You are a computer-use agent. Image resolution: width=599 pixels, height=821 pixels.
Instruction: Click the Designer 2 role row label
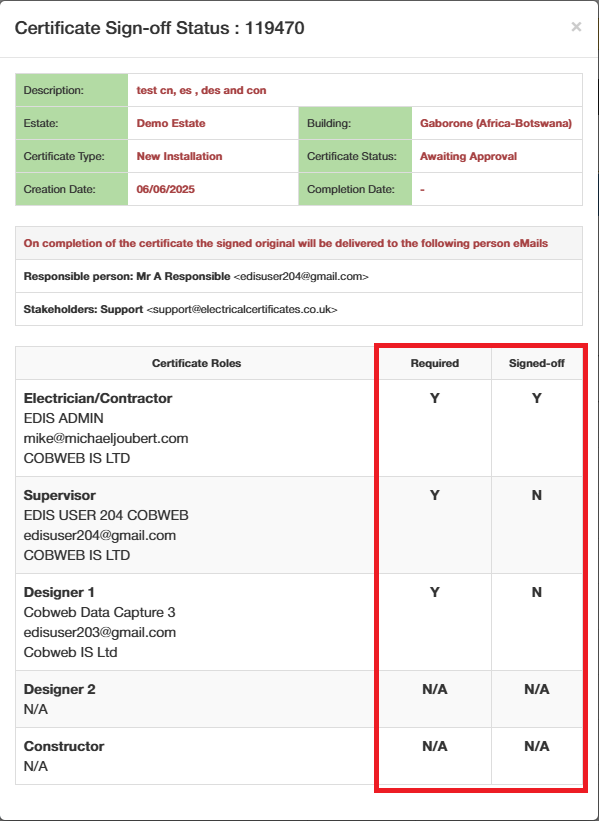[x=60, y=689]
